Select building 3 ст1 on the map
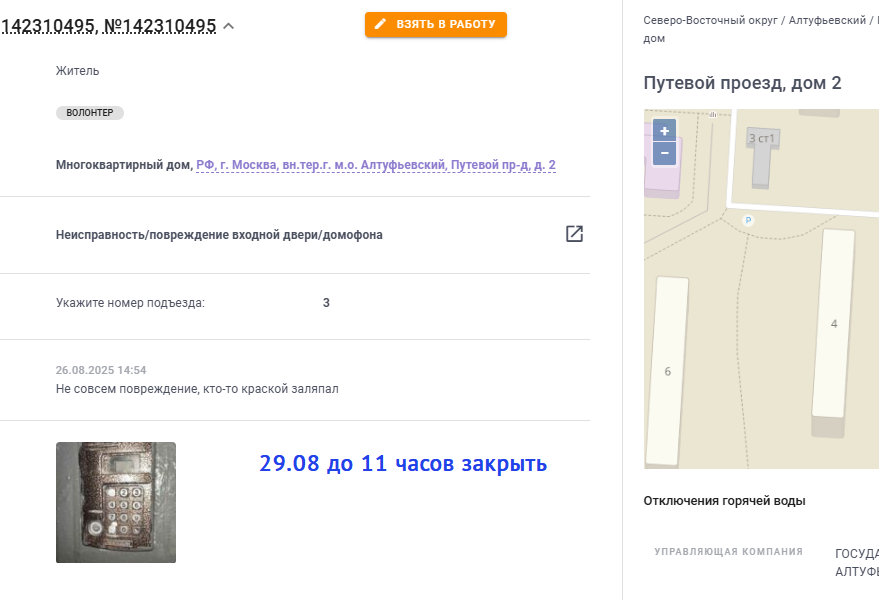 pos(762,157)
